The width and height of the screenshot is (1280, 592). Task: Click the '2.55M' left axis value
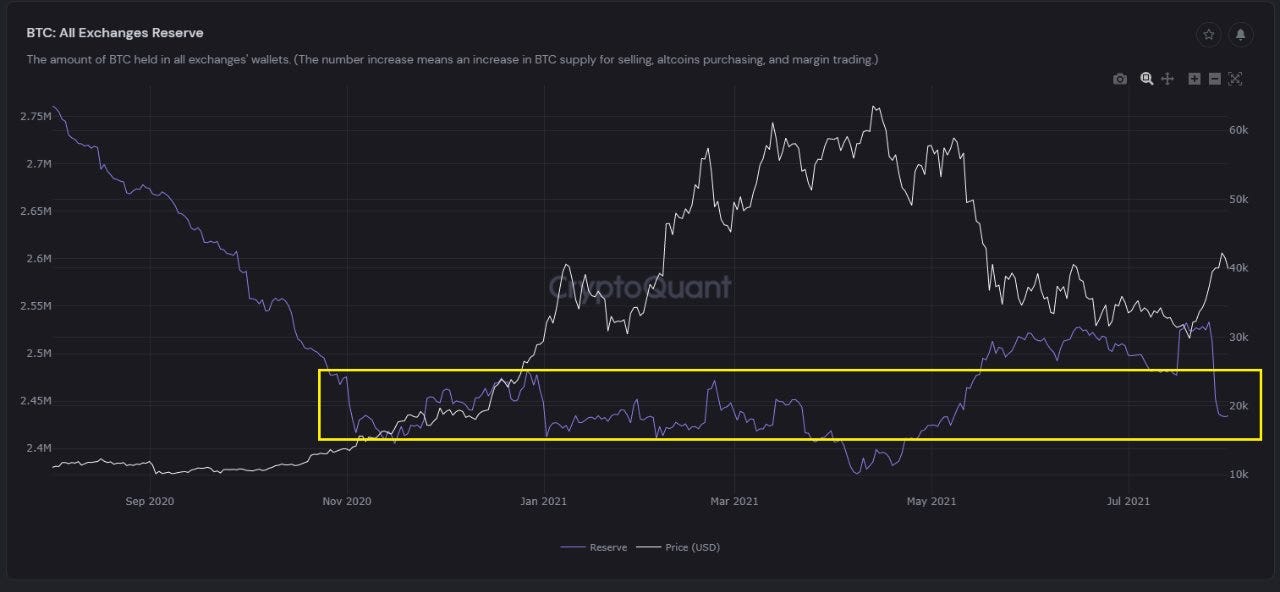point(35,306)
